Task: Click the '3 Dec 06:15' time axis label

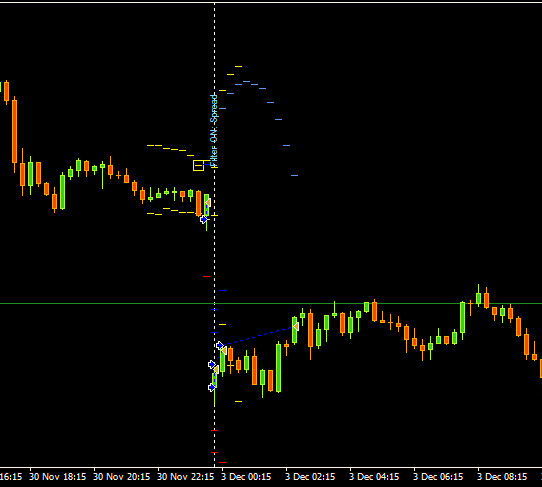Action: tap(438, 477)
